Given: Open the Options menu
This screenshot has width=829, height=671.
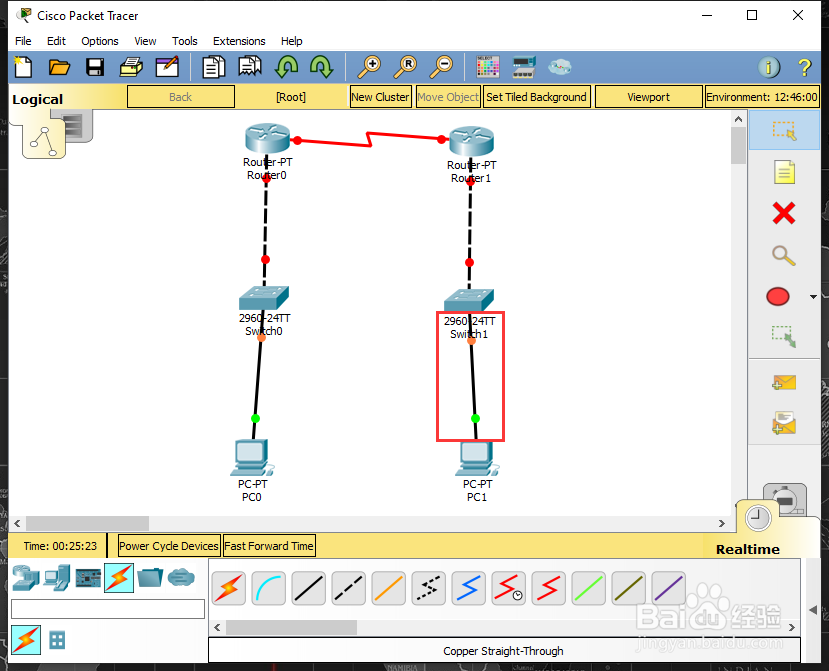Looking at the screenshot, I should [x=99, y=41].
